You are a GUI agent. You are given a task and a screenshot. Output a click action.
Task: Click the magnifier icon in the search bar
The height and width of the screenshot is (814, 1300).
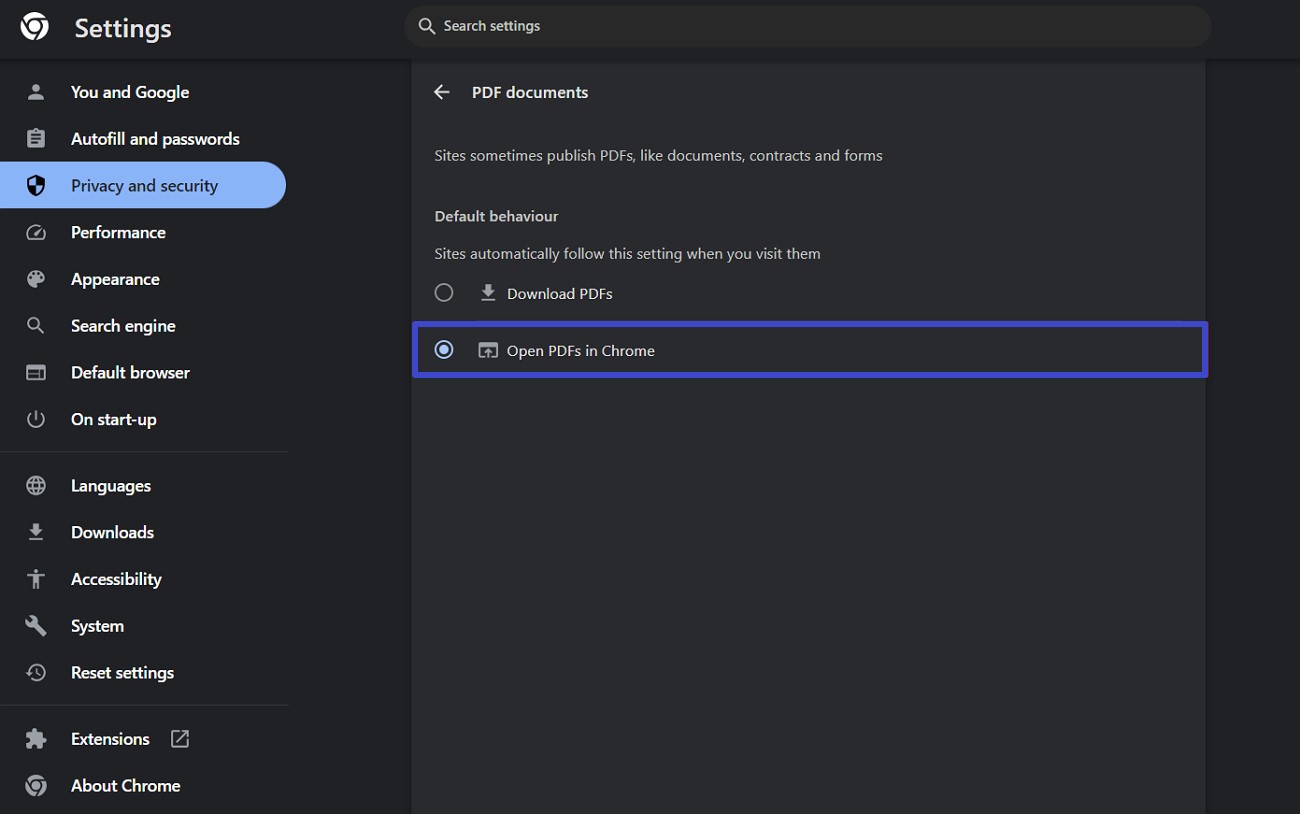pyautogui.click(x=427, y=26)
